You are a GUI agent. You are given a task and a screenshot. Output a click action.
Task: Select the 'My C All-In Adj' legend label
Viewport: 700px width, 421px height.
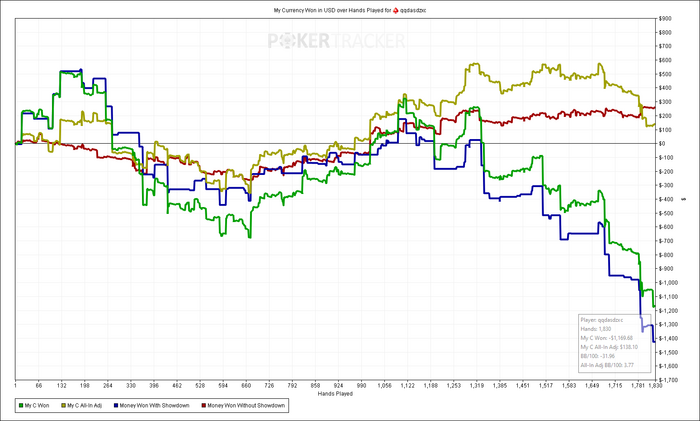pos(84,406)
